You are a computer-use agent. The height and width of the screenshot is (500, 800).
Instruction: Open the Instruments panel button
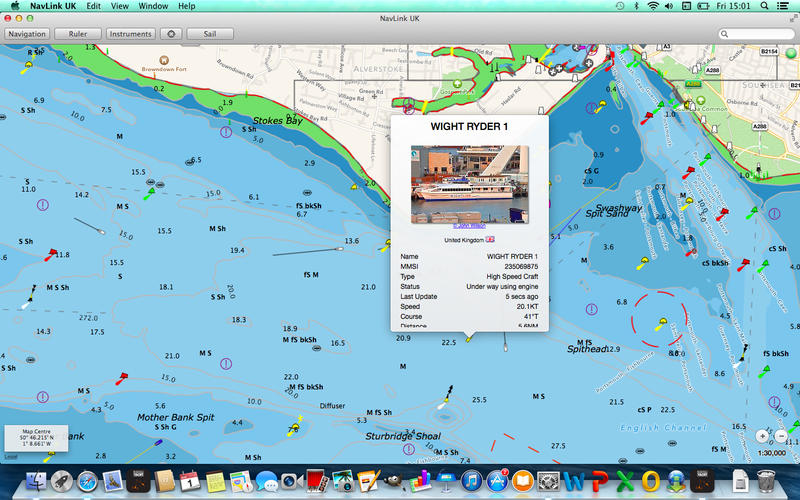point(131,34)
